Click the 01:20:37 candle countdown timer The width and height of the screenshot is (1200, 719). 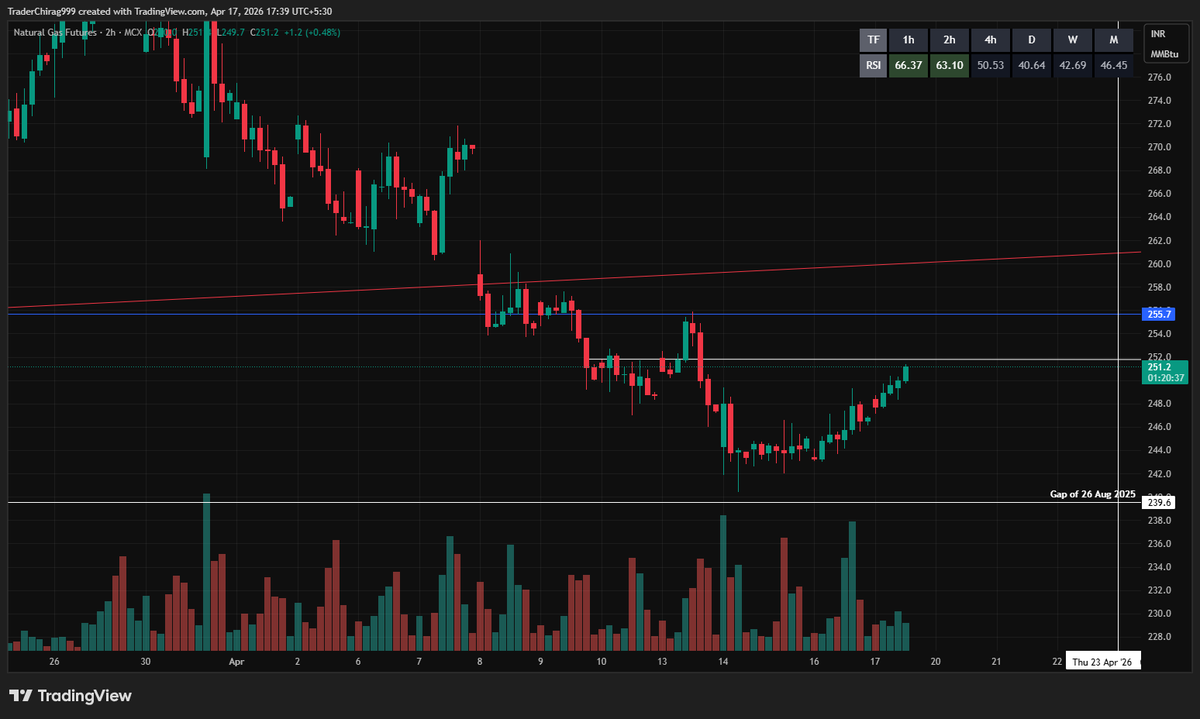[x=1166, y=378]
